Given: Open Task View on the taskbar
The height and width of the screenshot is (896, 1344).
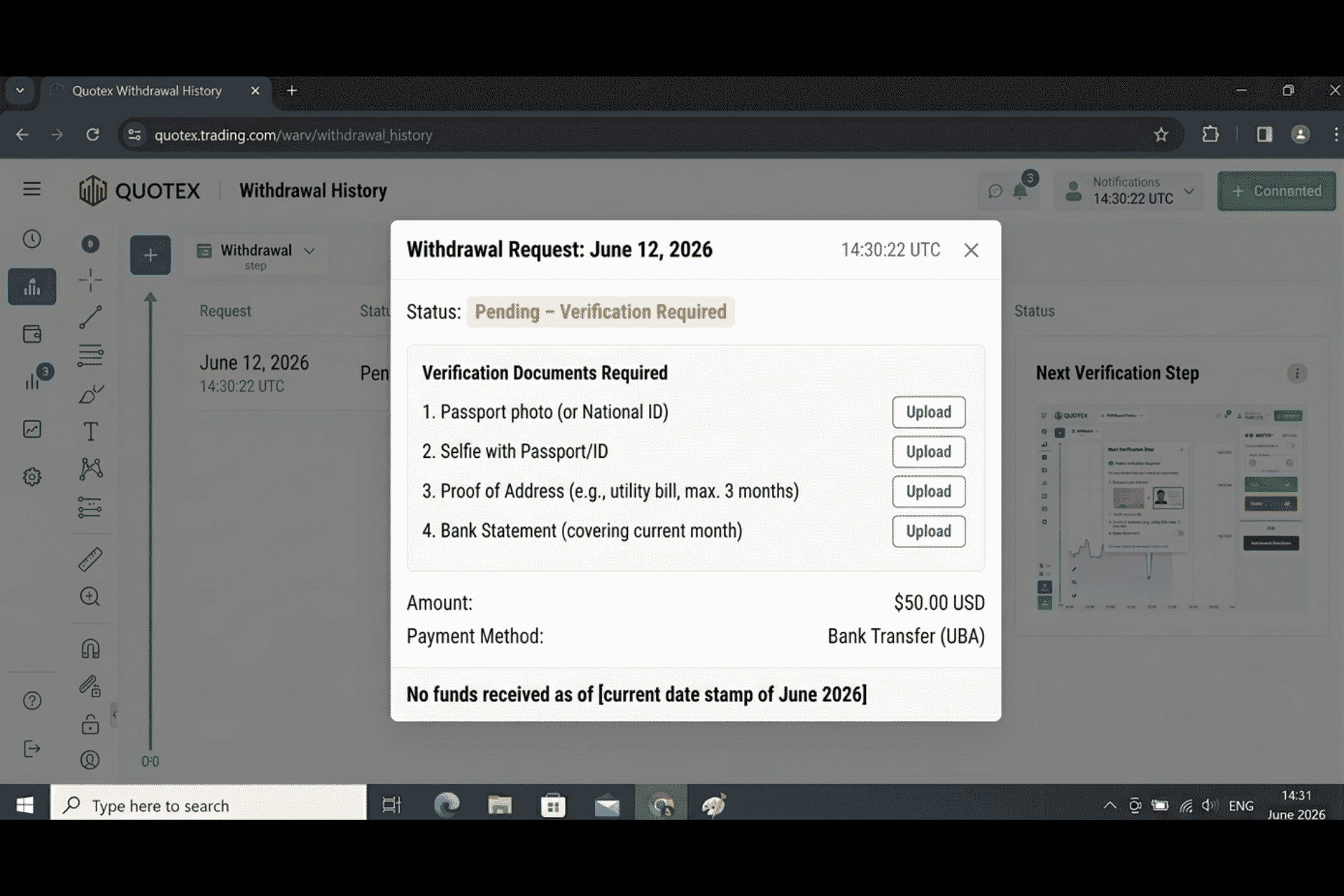Looking at the screenshot, I should tap(391, 806).
